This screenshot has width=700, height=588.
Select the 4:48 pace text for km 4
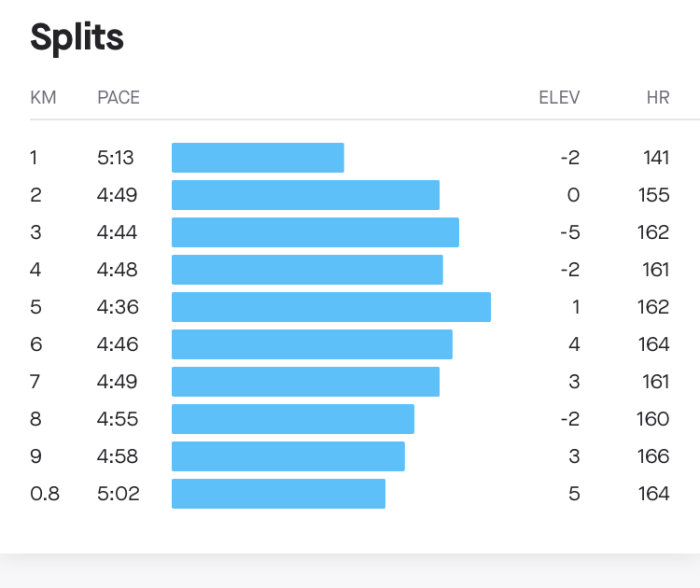coord(117,270)
